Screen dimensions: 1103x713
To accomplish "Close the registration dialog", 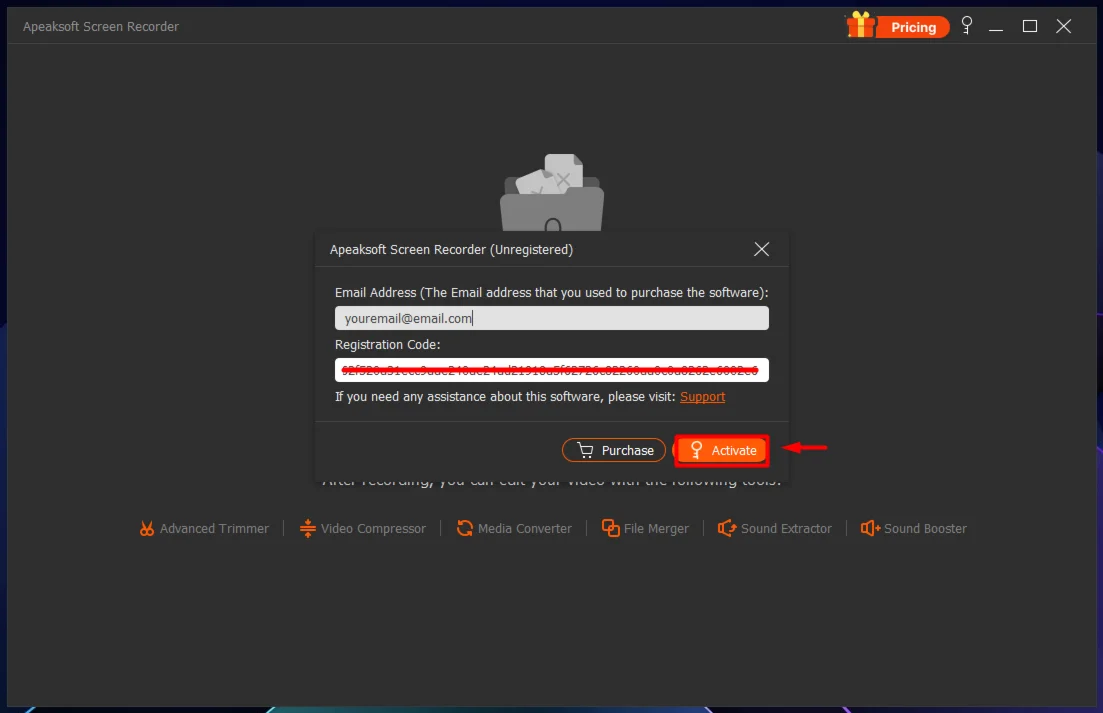I will pyautogui.click(x=761, y=249).
